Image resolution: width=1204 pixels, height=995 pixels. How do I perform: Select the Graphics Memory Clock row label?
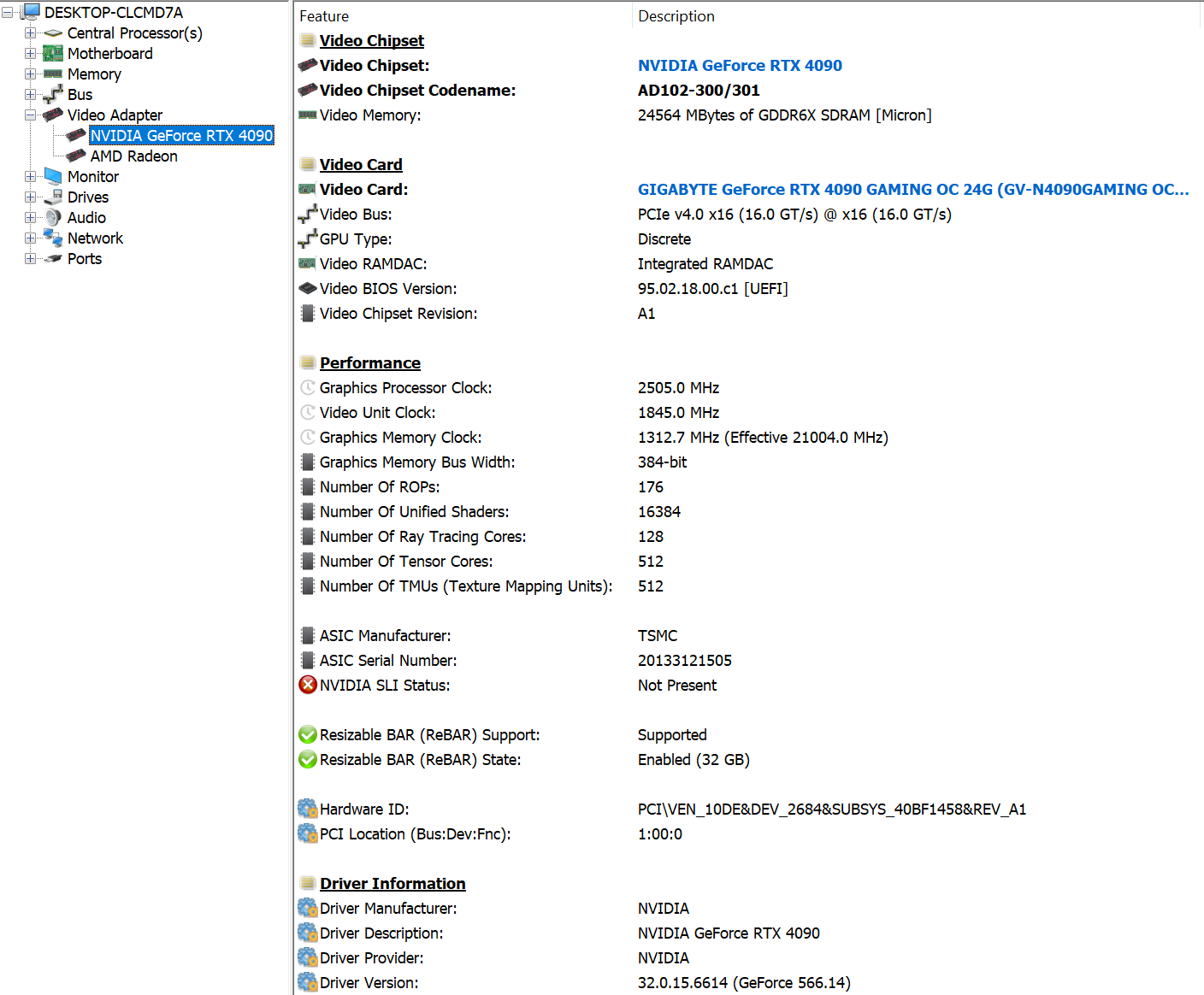coord(401,438)
